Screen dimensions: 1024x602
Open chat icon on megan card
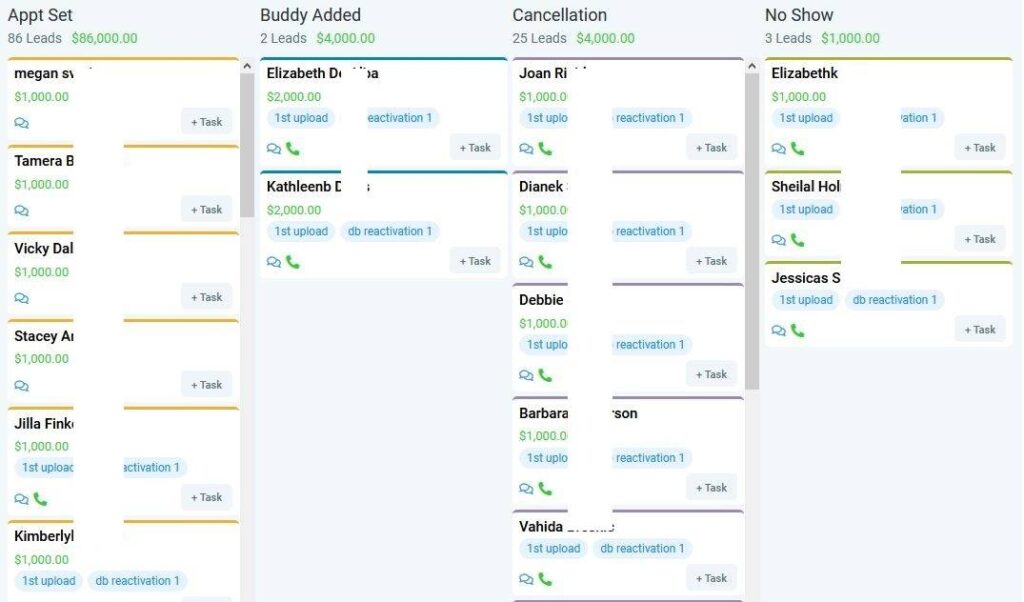pos(22,123)
